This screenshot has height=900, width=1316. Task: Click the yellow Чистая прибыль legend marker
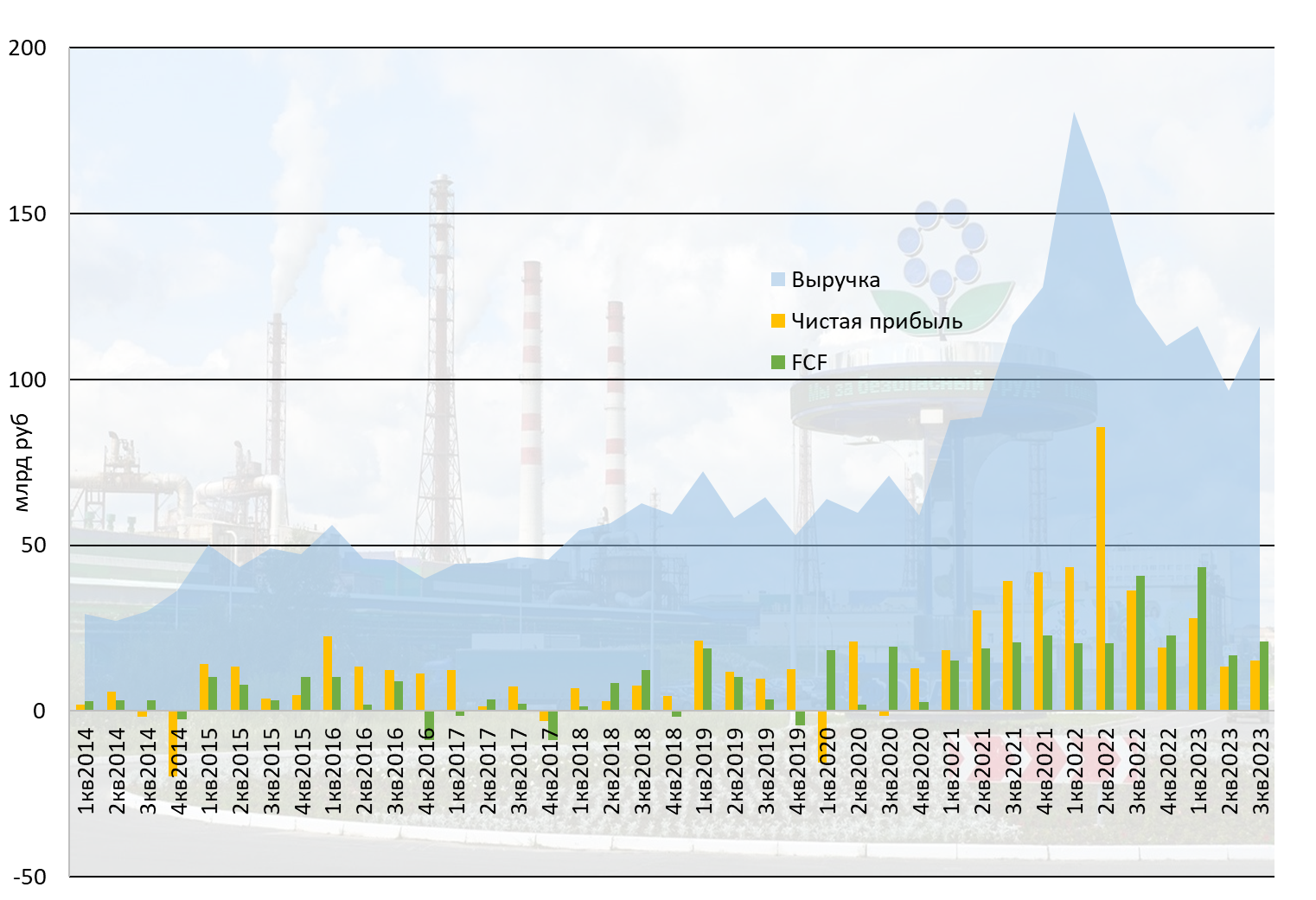pyautogui.click(x=777, y=321)
